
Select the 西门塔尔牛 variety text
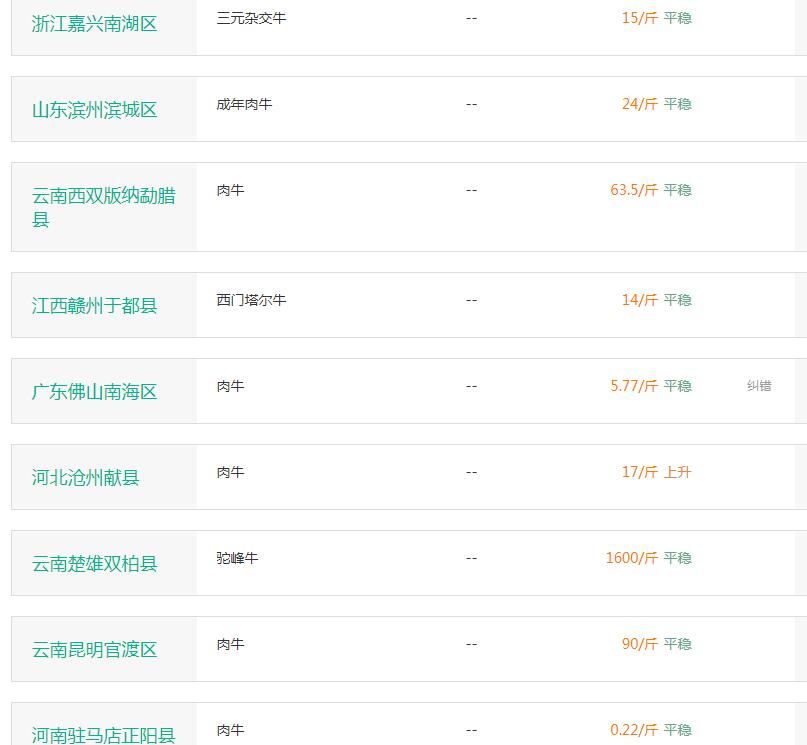[251, 300]
